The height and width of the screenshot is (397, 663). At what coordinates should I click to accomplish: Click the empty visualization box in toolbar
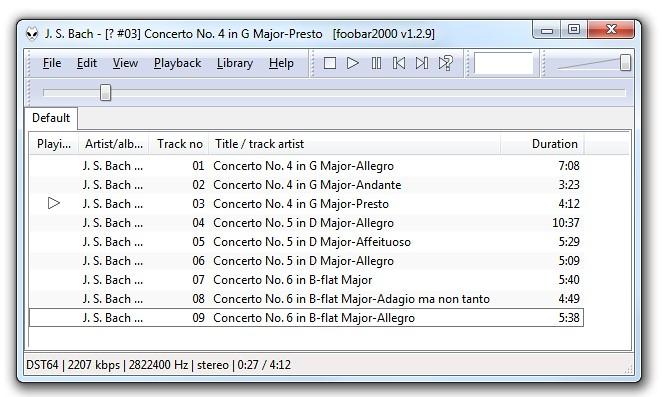[x=504, y=63]
